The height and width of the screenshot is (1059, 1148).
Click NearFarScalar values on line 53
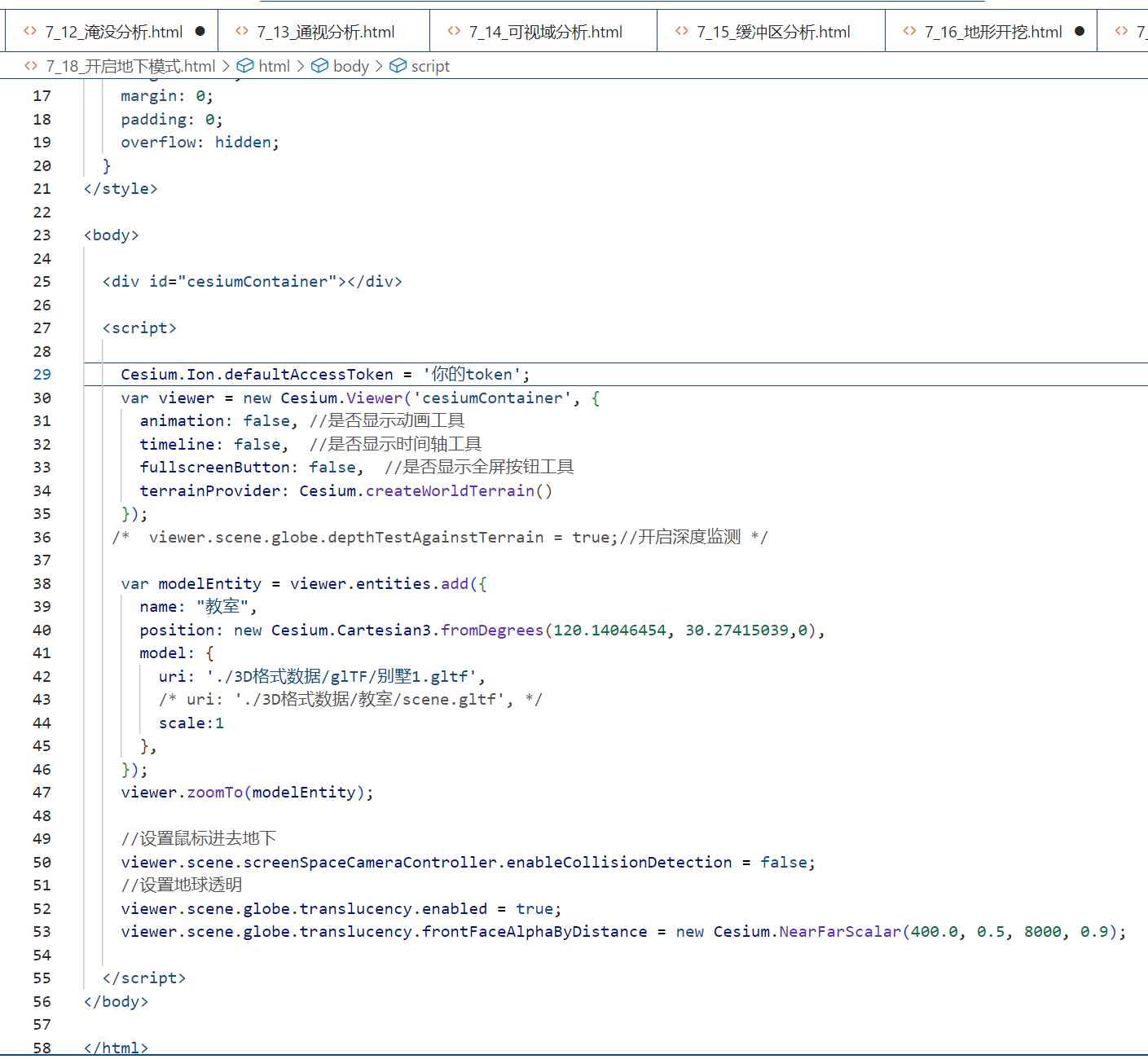click(x=1009, y=932)
